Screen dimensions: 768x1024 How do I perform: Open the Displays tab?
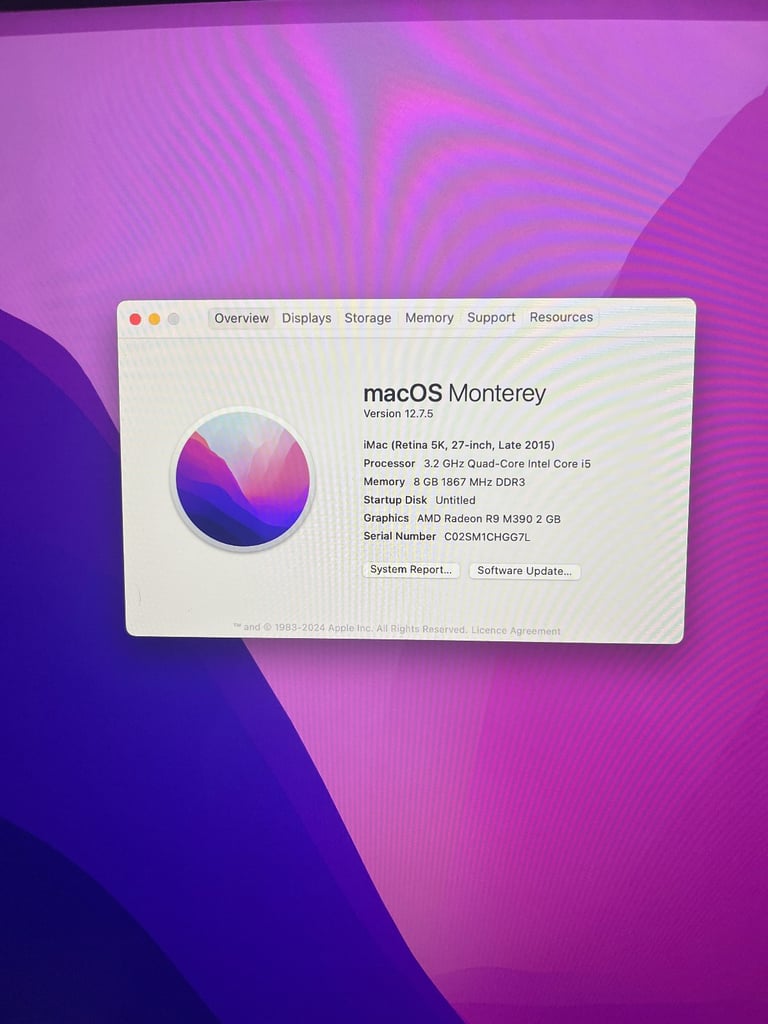tap(306, 318)
